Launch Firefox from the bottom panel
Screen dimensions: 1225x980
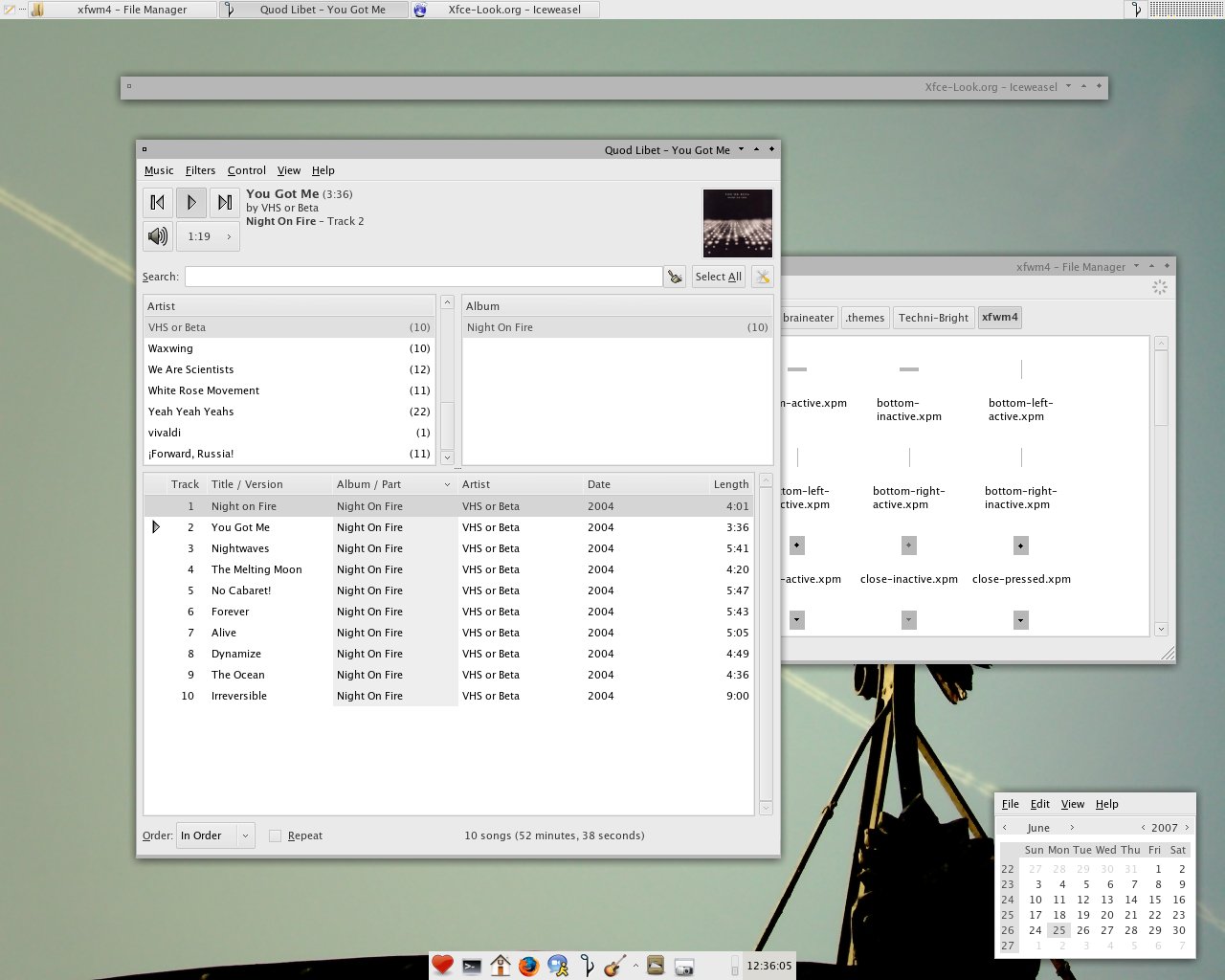[528, 967]
